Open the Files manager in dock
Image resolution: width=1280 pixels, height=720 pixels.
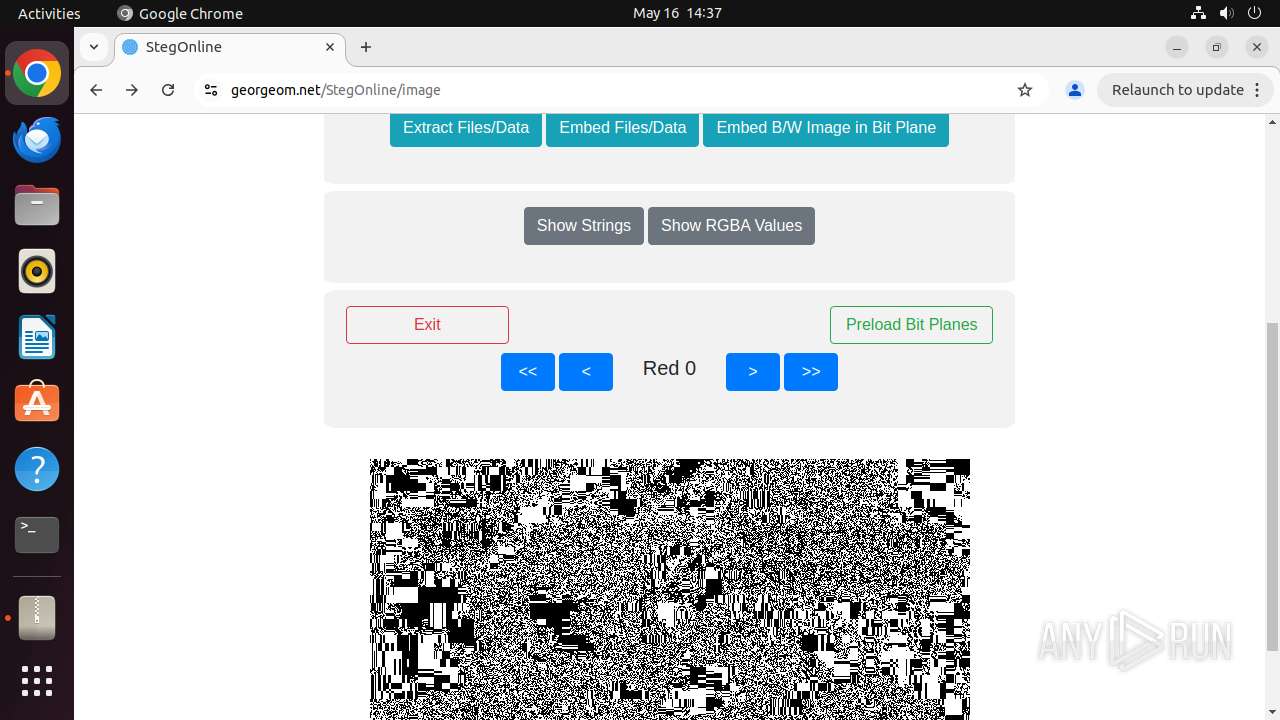coord(37,206)
